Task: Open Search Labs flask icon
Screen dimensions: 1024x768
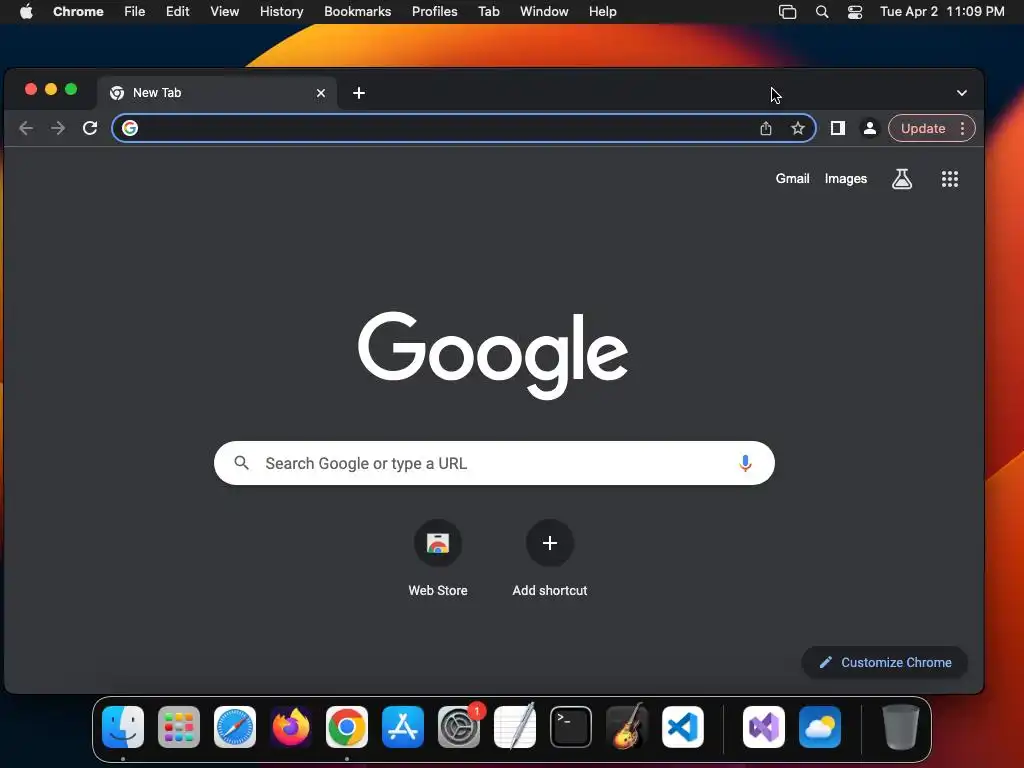Action: (902, 179)
